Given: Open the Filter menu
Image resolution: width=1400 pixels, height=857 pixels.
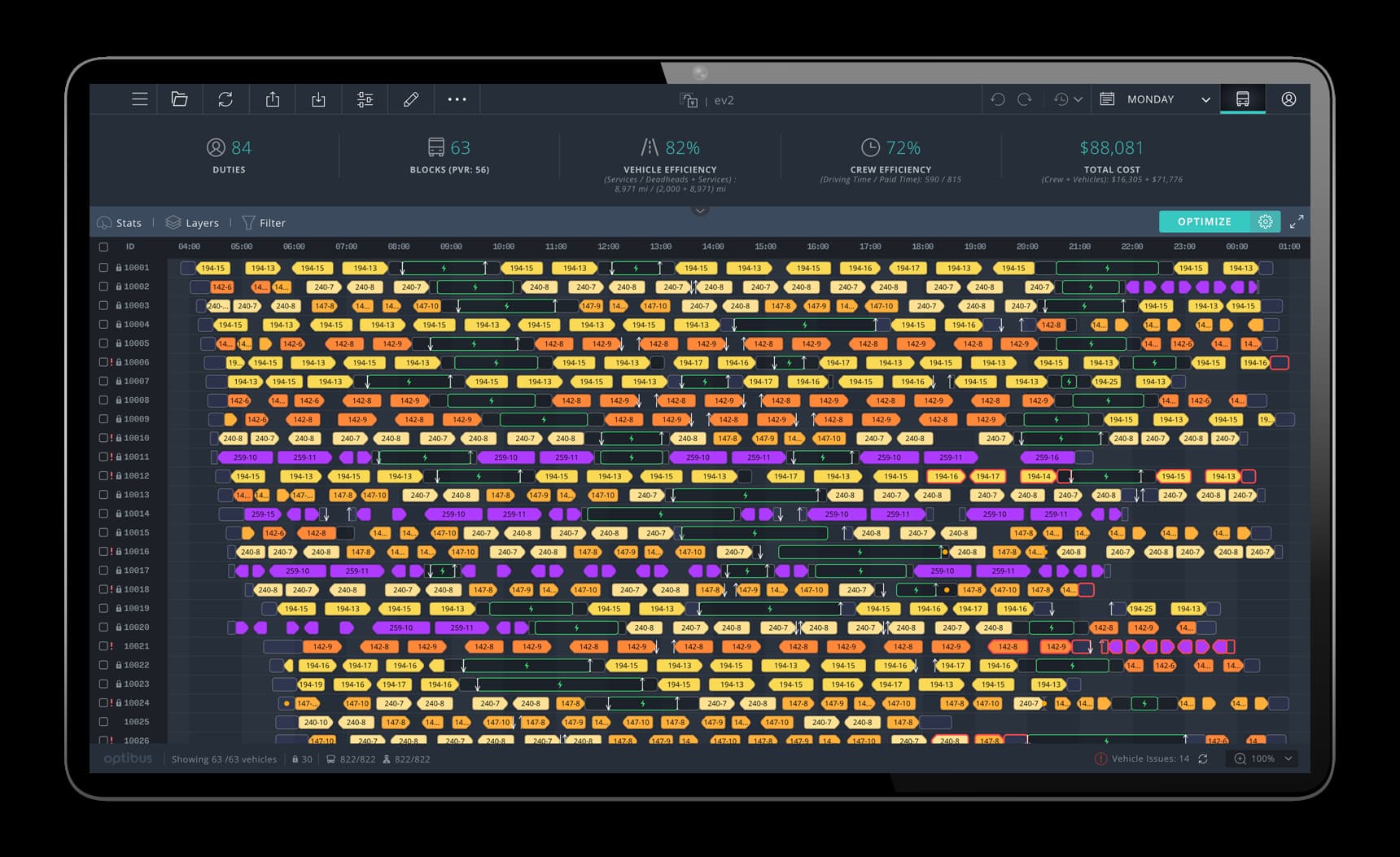Looking at the screenshot, I should [x=264, y=223].
